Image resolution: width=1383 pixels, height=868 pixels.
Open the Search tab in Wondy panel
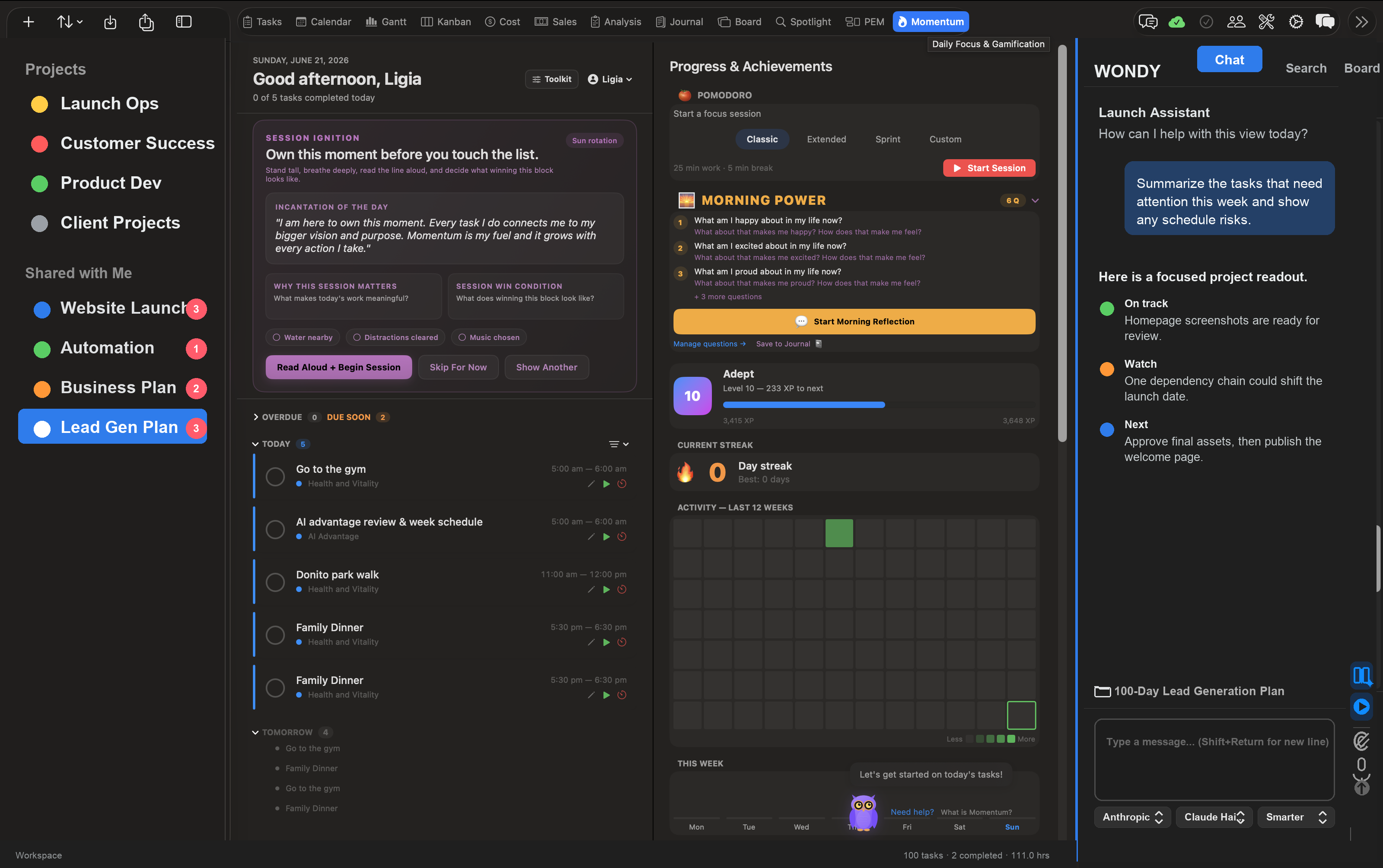pos(1306,68)
